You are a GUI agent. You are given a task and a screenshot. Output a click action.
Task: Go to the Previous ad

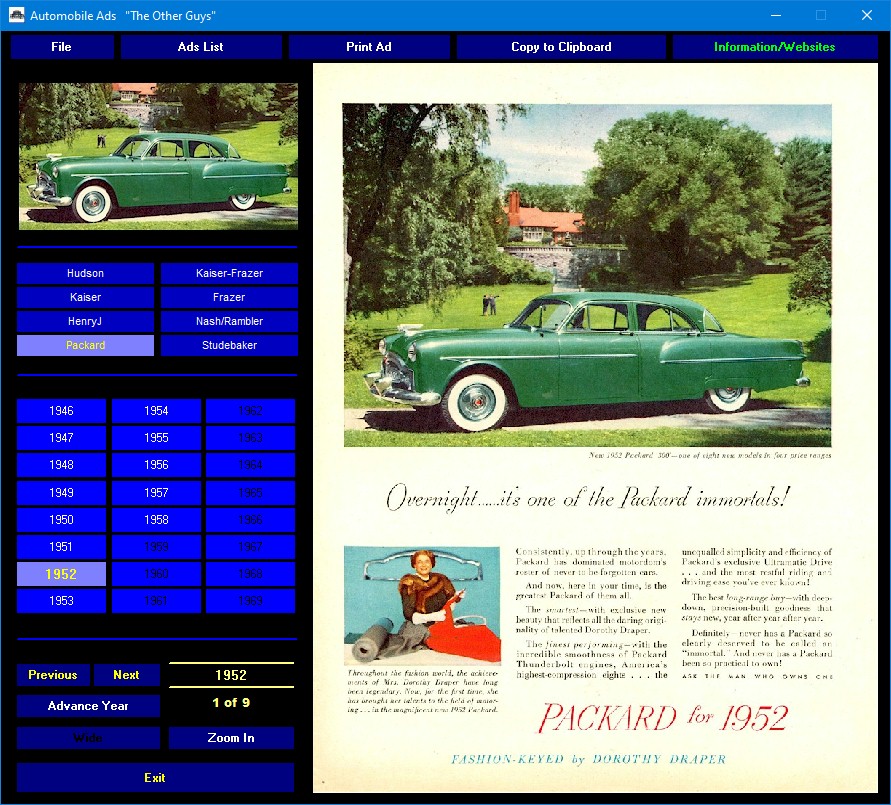[x=53, y=675]
